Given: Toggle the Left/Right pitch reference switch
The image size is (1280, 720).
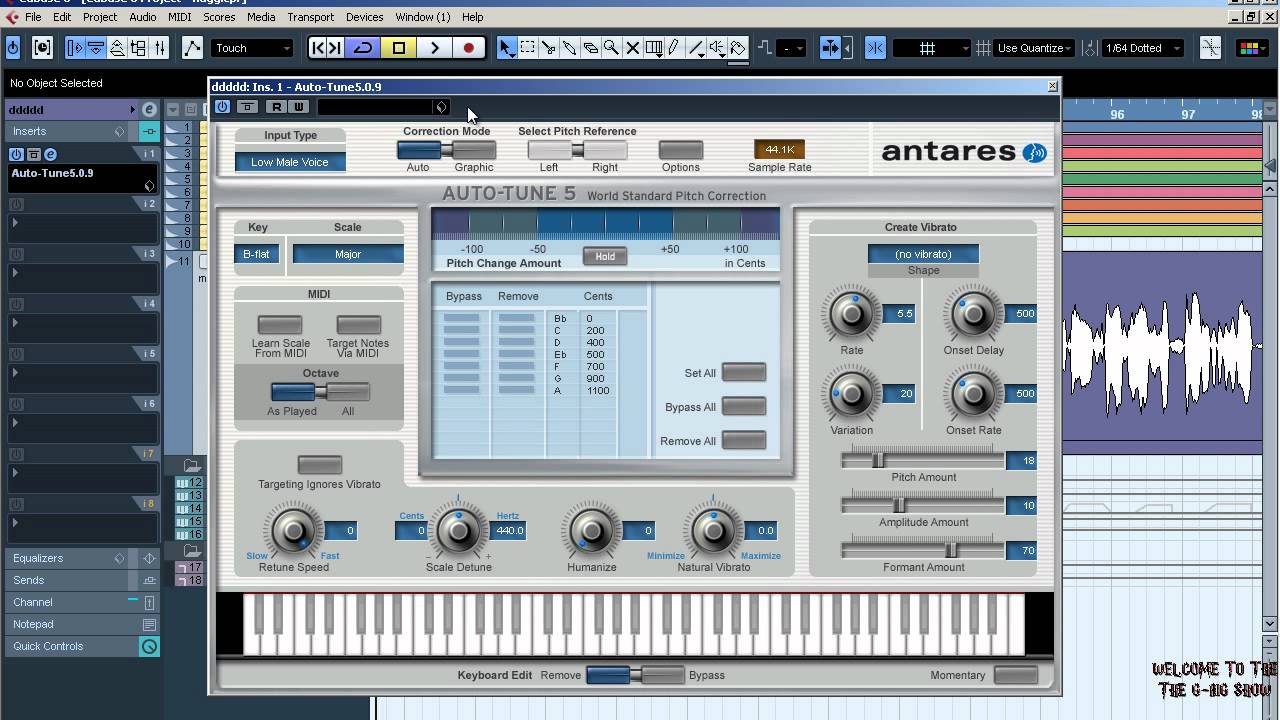Looking at the screenshot, I should (x=577, y=150).
